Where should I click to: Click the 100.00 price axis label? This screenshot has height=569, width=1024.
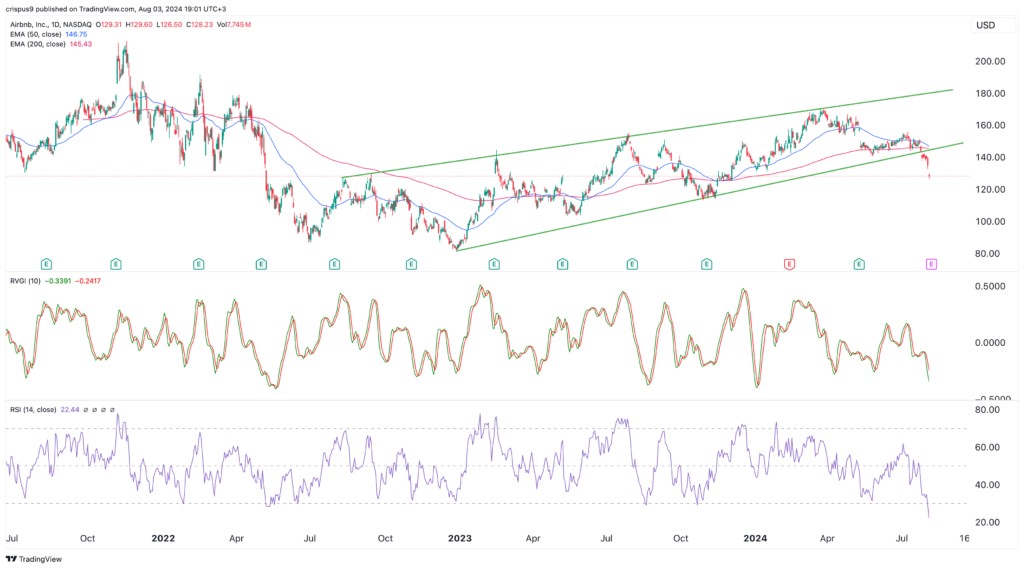(990, 221)
